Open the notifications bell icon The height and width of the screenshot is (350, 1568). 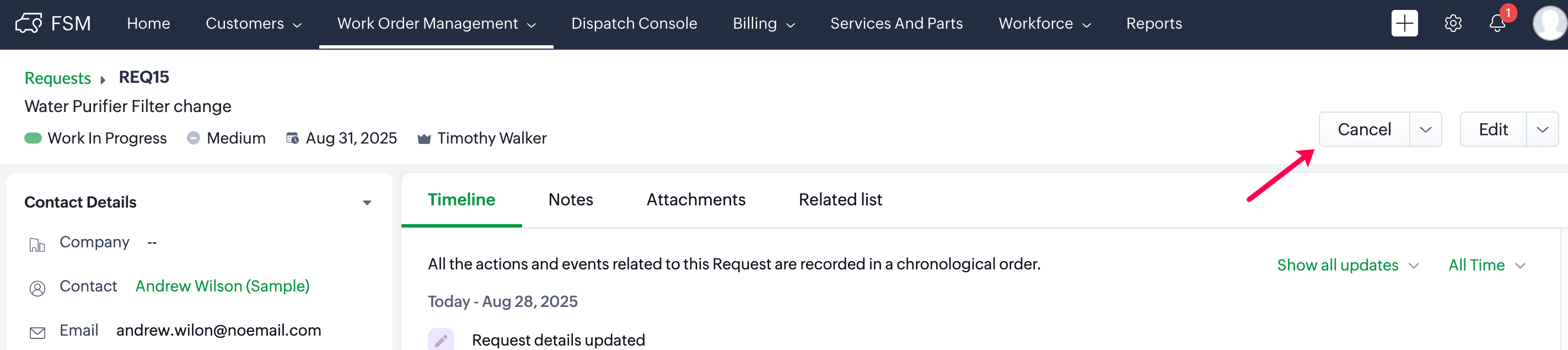pyautogui.click(x=1497, y=23)
